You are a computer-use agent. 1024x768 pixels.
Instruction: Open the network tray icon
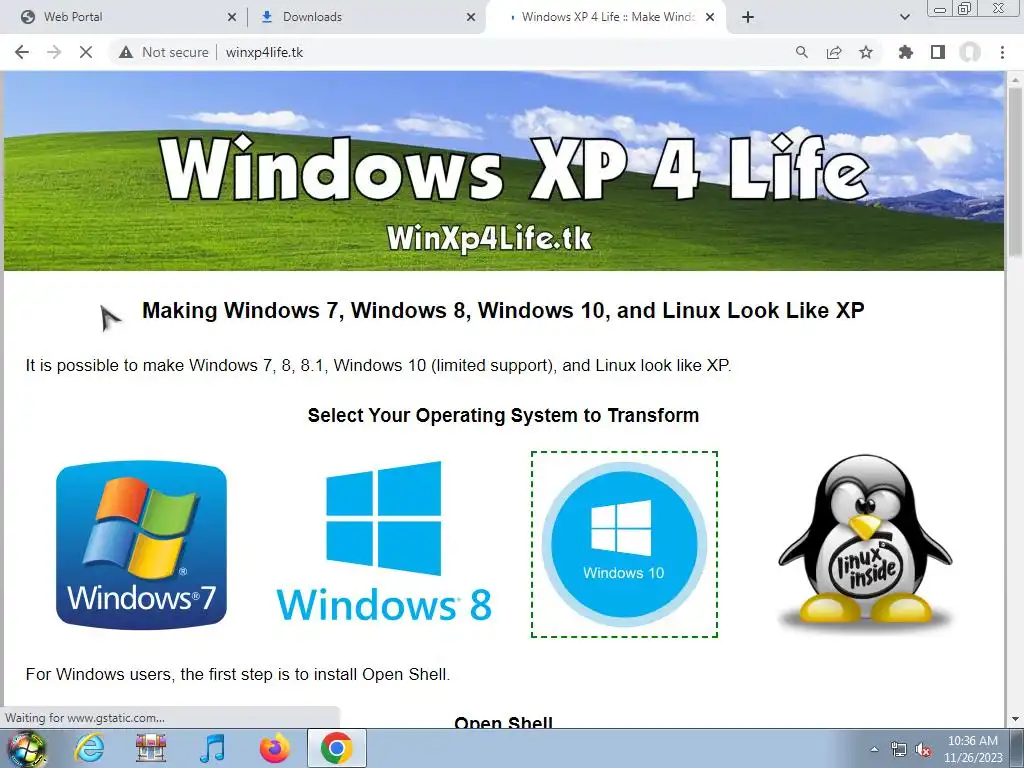[899, 749]
